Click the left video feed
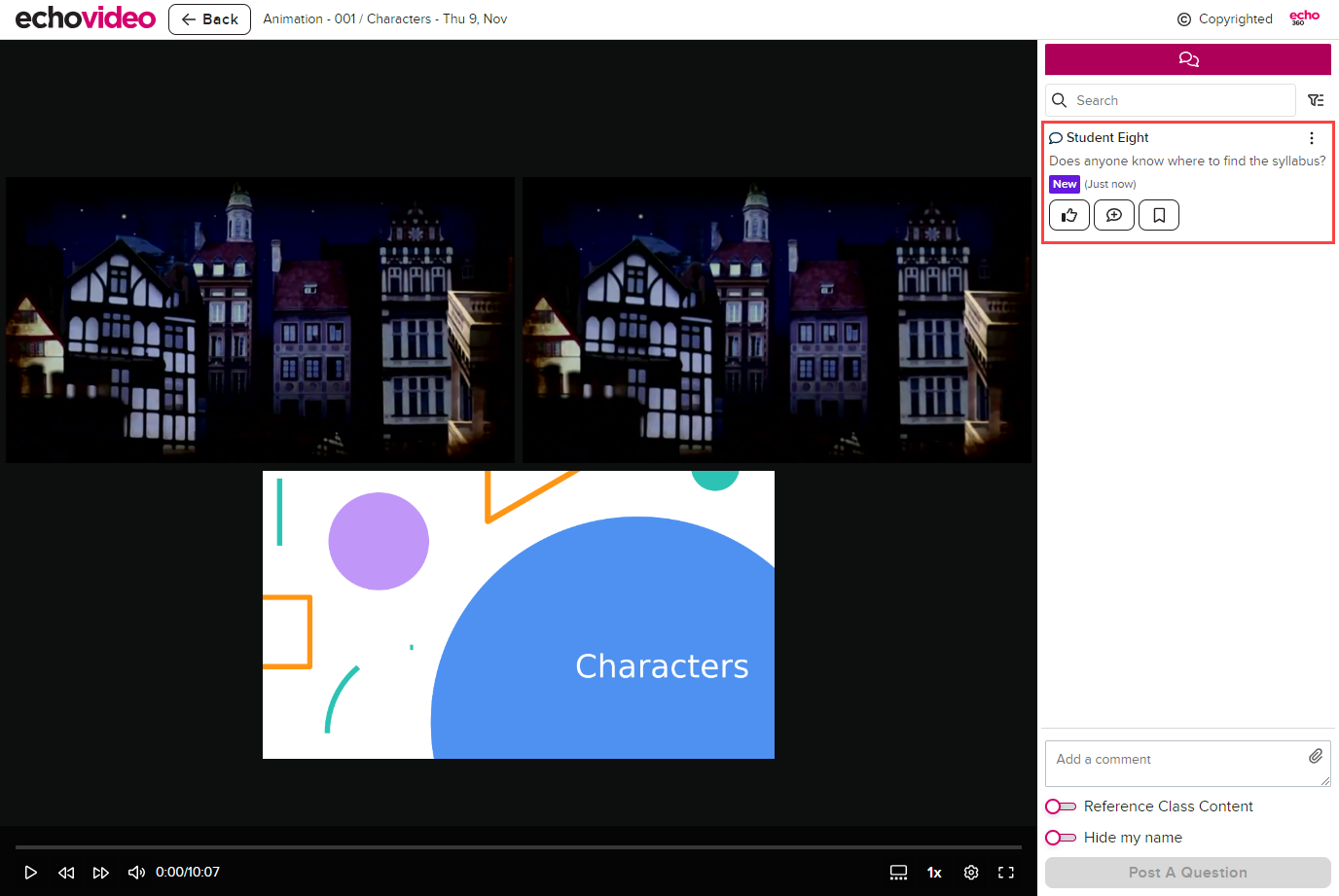Screen dimensions: 1339x896 (260, 320)
